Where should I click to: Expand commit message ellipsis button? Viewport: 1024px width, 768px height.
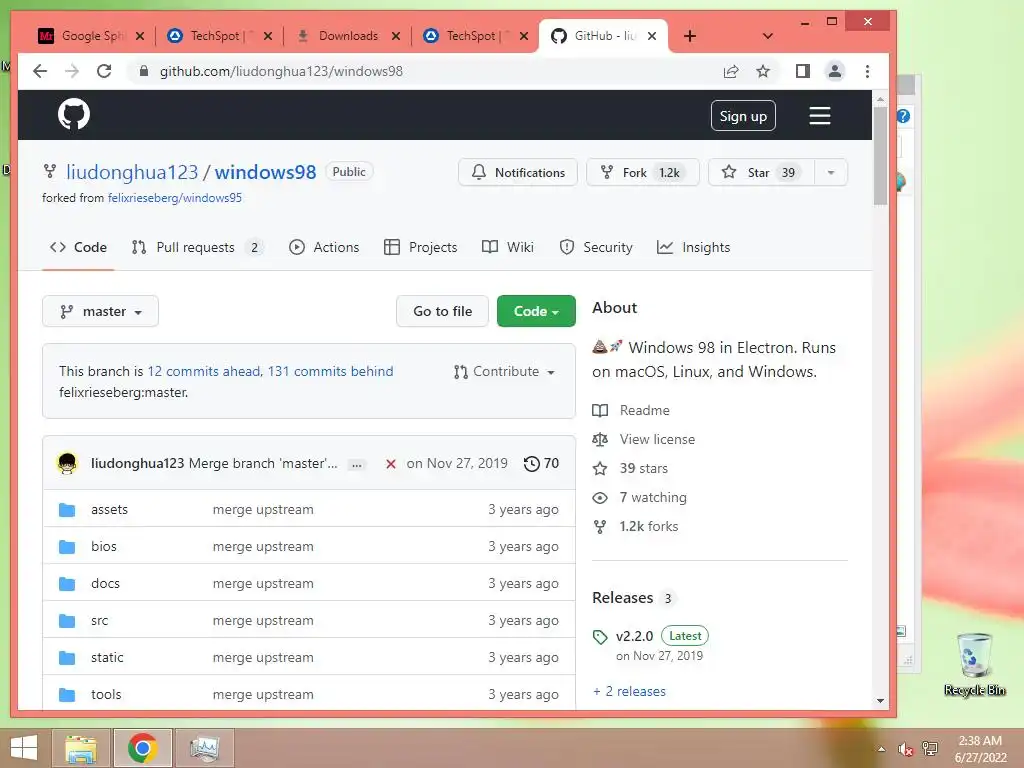[x=356, y=465]
